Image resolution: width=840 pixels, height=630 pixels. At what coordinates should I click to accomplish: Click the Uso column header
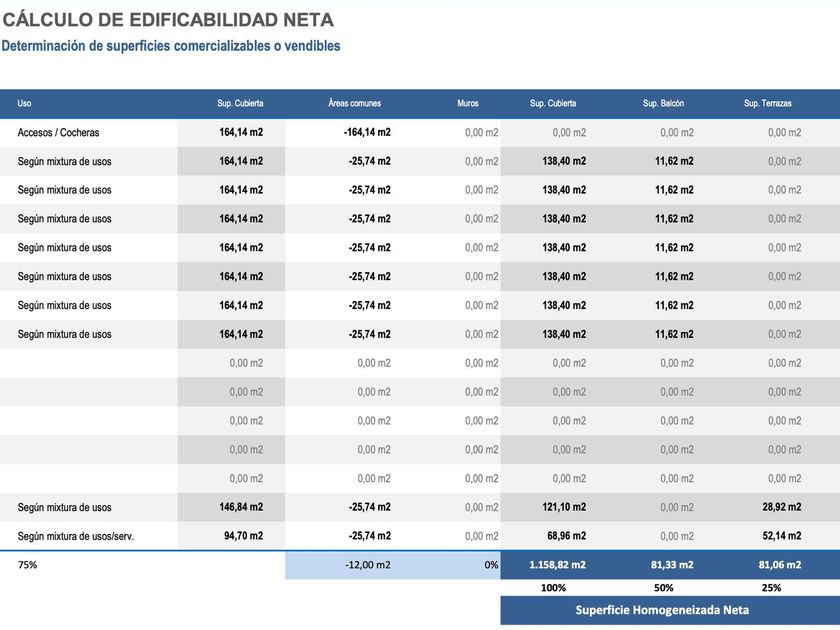(x=24, y=103)
